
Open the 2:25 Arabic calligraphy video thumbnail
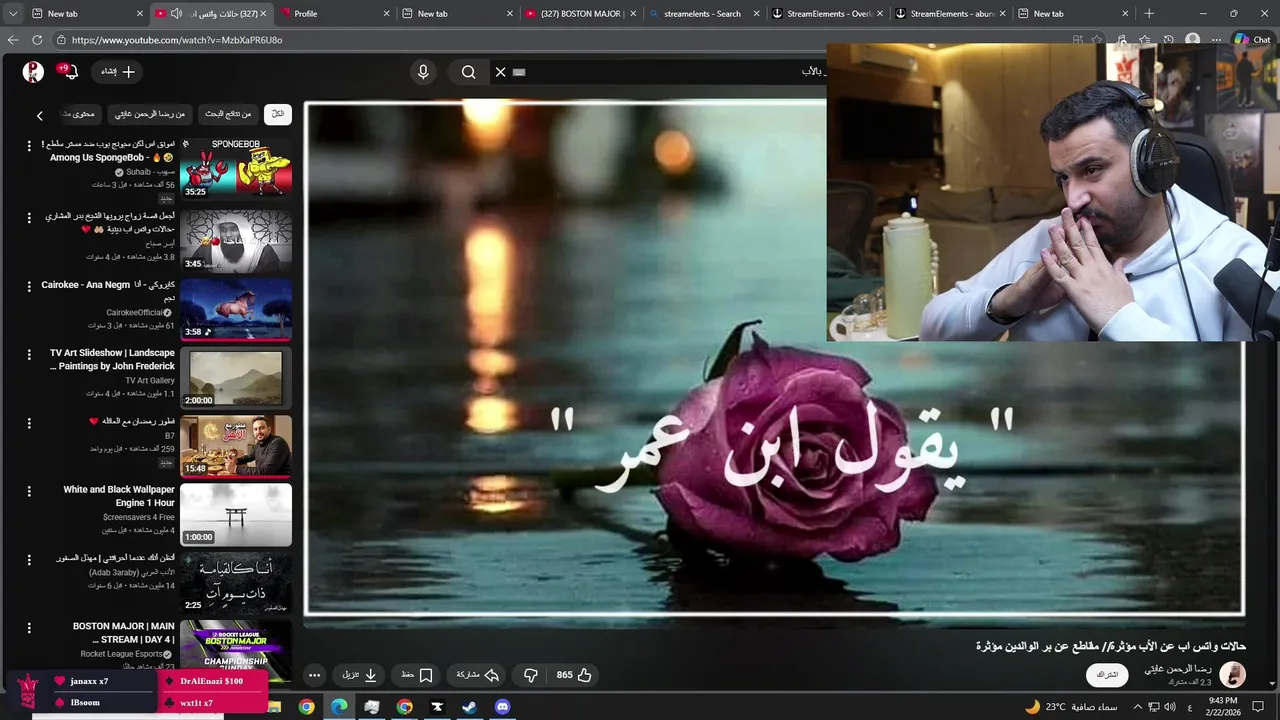[x=236, y=583]
